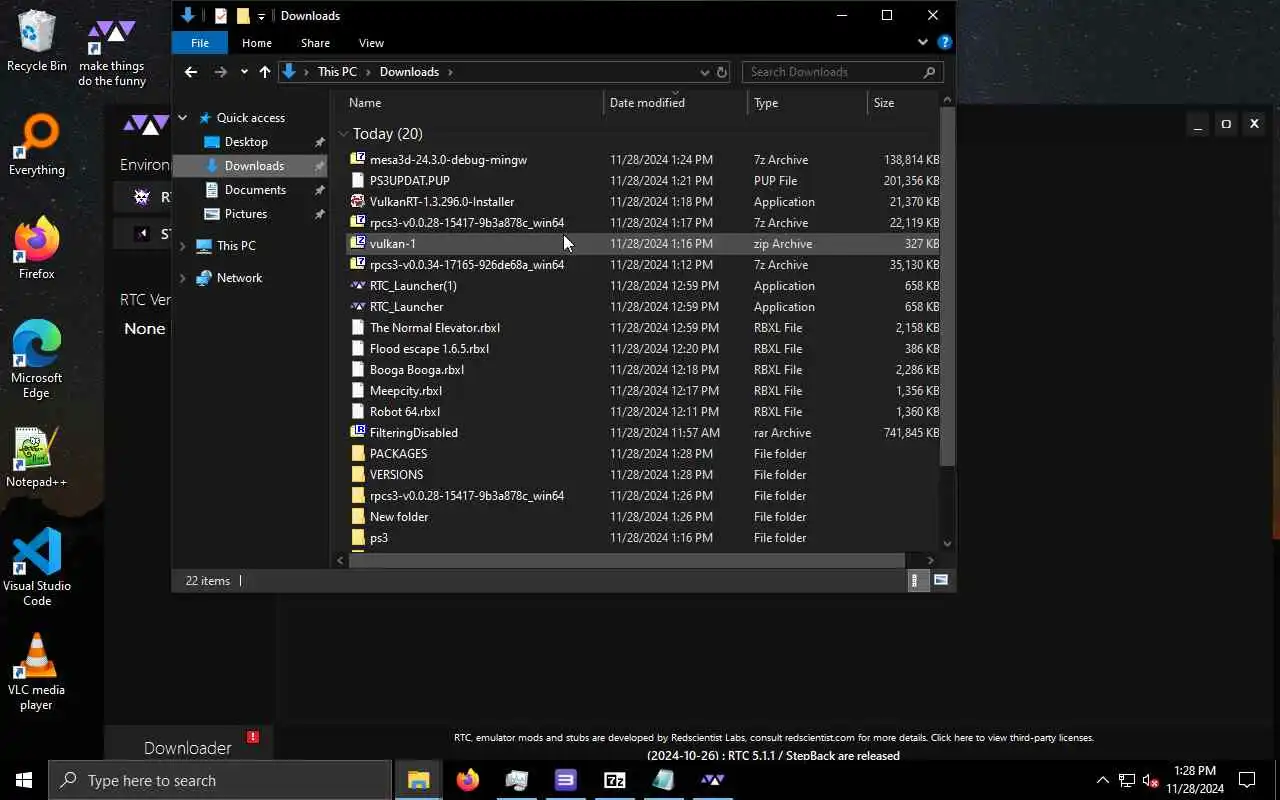Click the taskbar 'Type here to search' box
The image size is (1280, 800).
click(x=220, y=780)
